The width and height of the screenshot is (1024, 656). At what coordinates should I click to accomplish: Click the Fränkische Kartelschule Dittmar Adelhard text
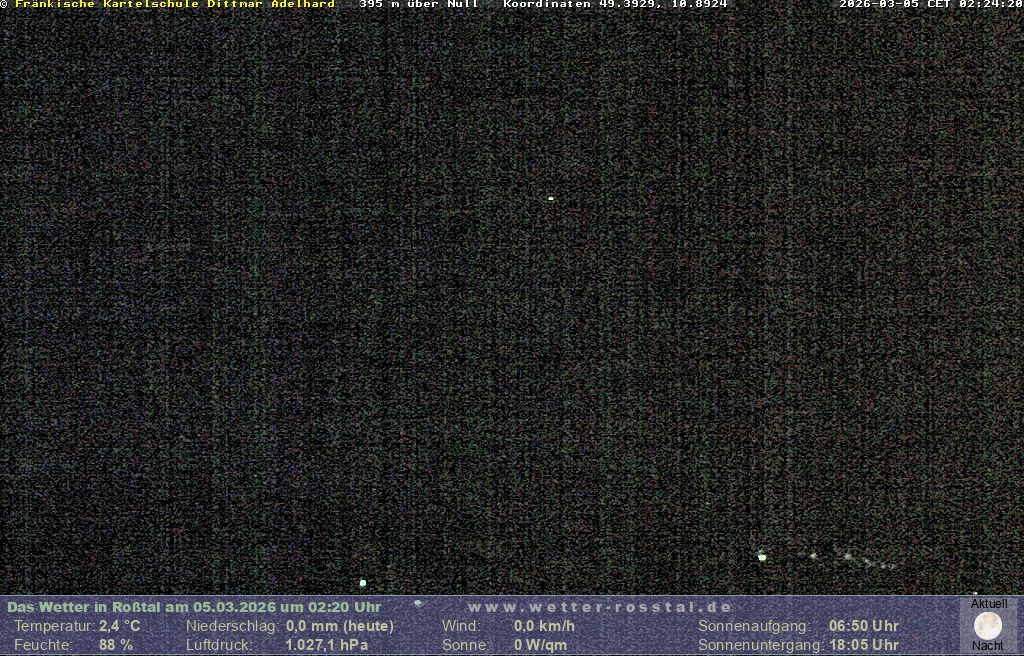175,4
